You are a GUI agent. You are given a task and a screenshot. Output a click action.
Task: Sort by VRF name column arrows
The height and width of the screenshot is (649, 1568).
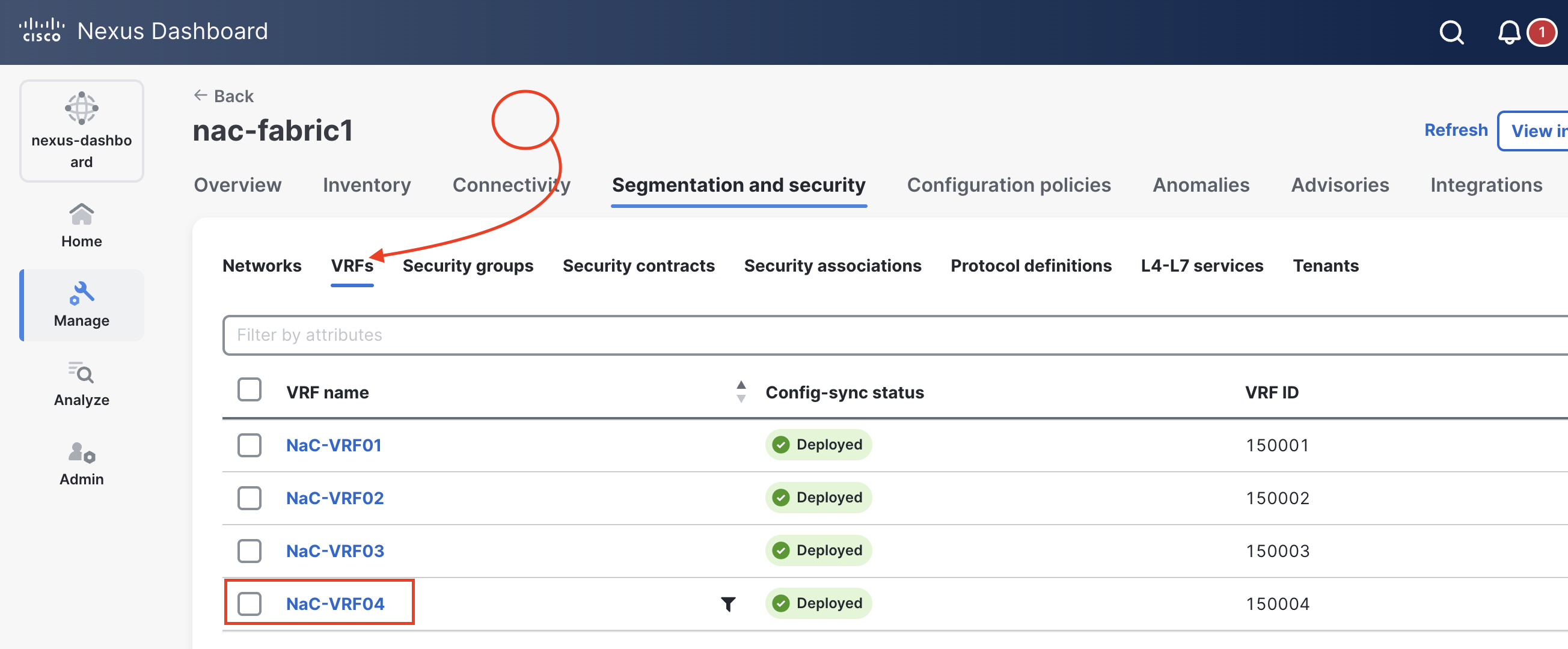[741, 392]
